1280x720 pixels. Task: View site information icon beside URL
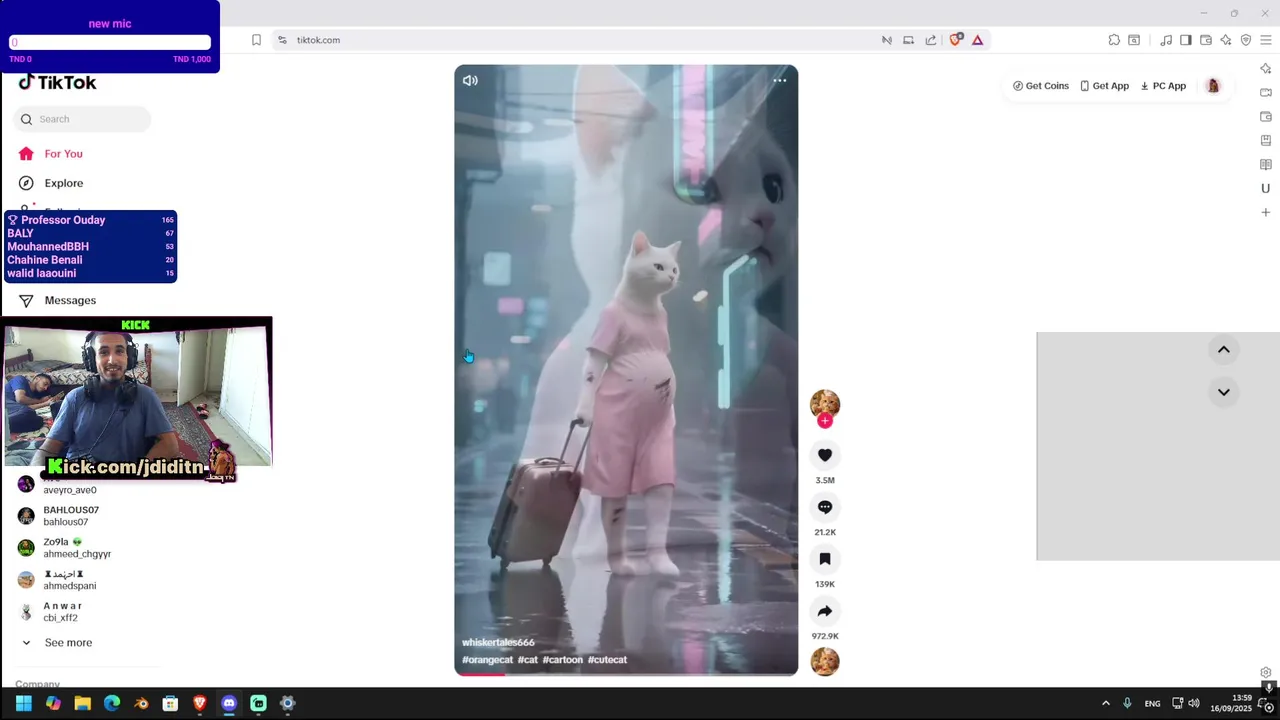[x=282, y=40]
